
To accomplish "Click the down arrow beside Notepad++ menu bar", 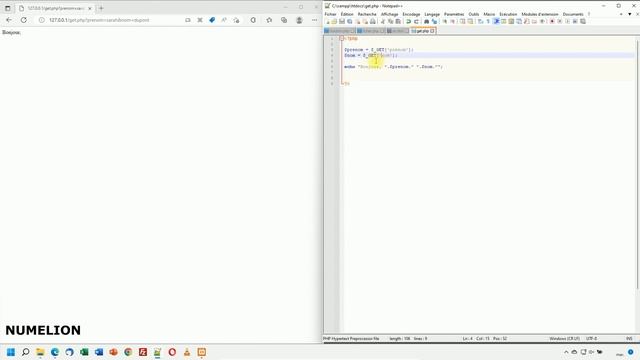I will pos(629,14).
